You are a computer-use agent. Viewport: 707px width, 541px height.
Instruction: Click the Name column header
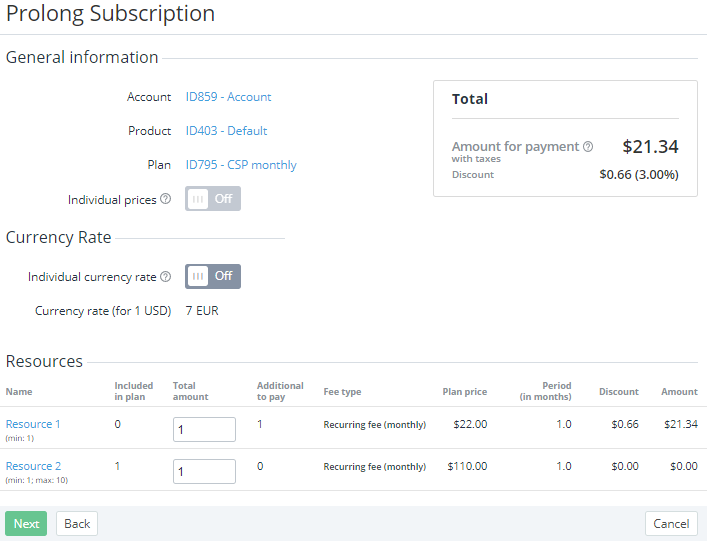(x=19, y=392)
